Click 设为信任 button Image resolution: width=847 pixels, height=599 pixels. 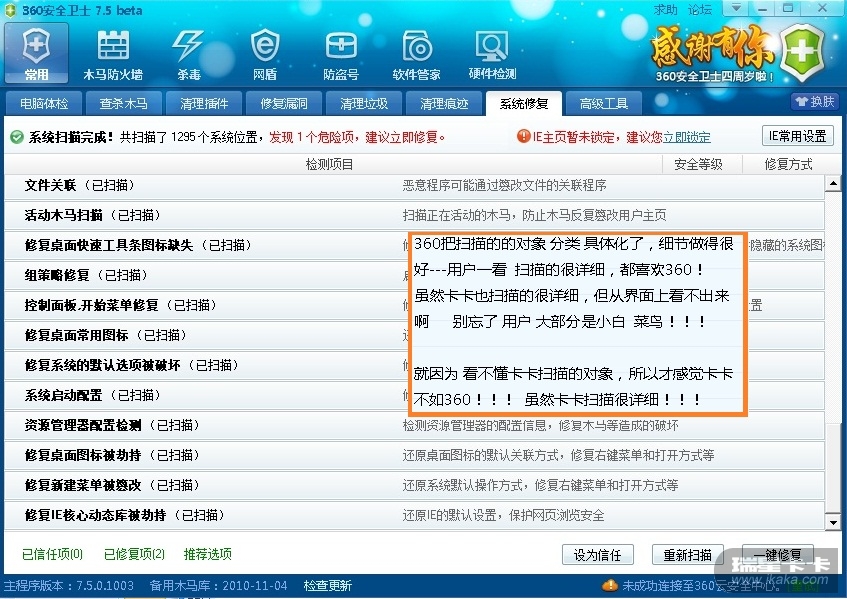[597, 555]
